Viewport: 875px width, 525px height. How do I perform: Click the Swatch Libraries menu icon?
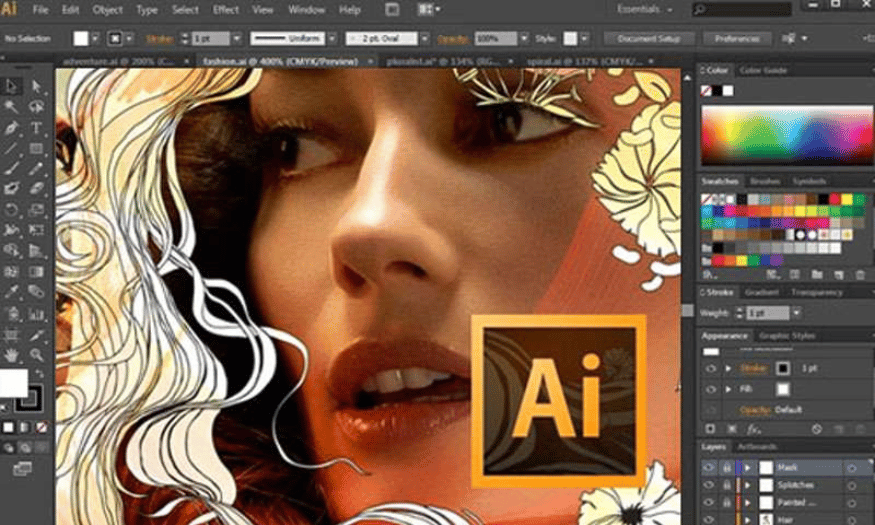coord(709,274)
